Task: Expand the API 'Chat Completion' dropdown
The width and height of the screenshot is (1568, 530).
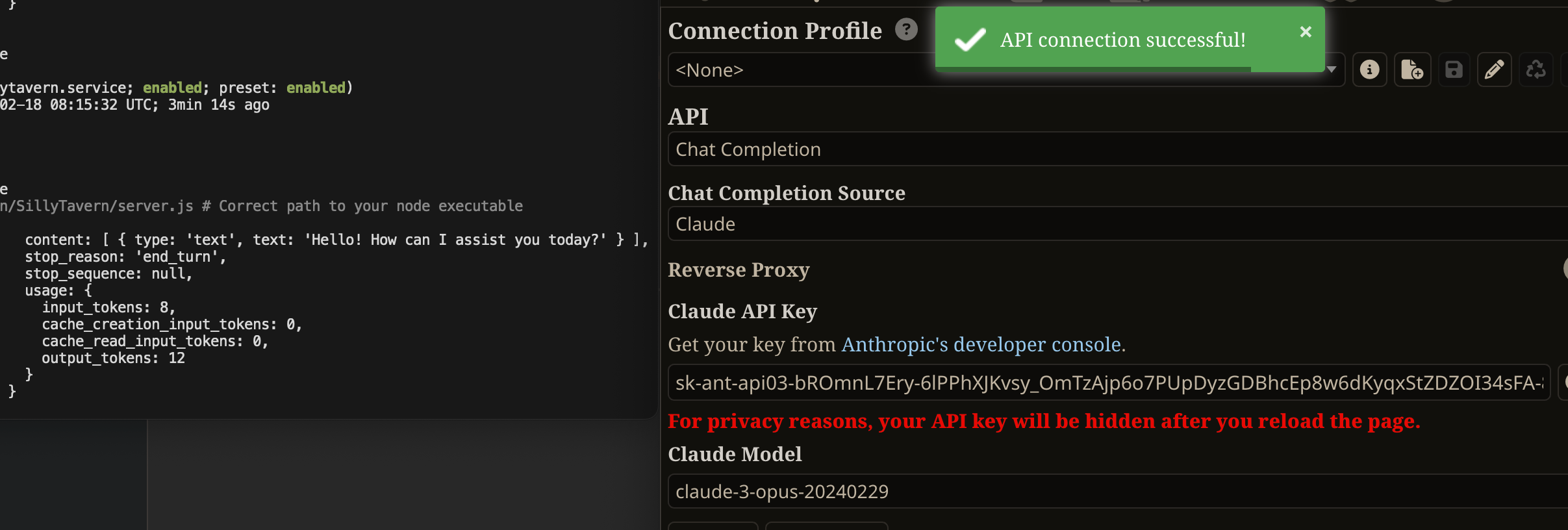Action: coord(1118,149)
